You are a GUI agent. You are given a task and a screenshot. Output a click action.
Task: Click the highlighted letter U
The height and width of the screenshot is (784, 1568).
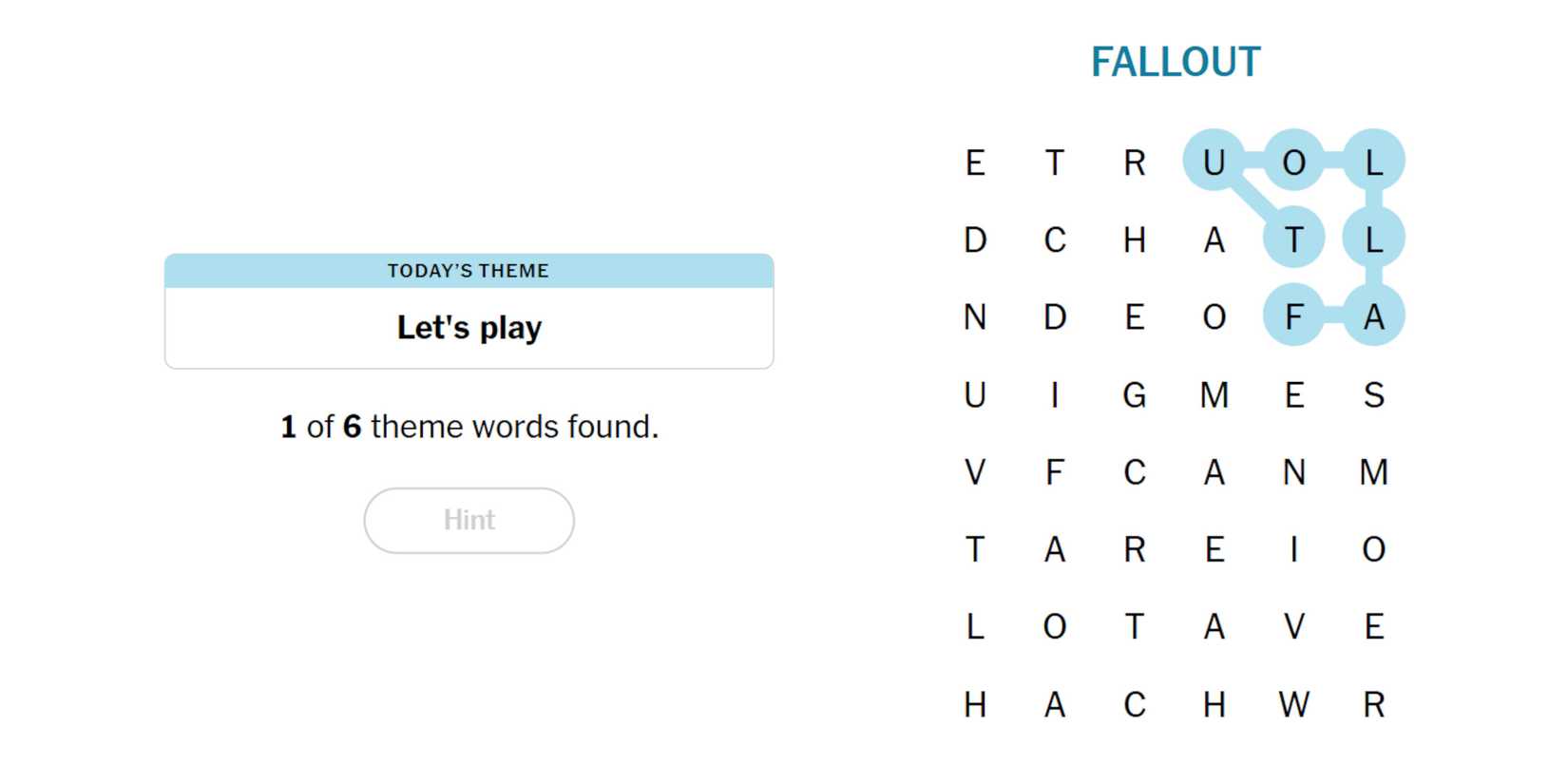[1214, 162]
